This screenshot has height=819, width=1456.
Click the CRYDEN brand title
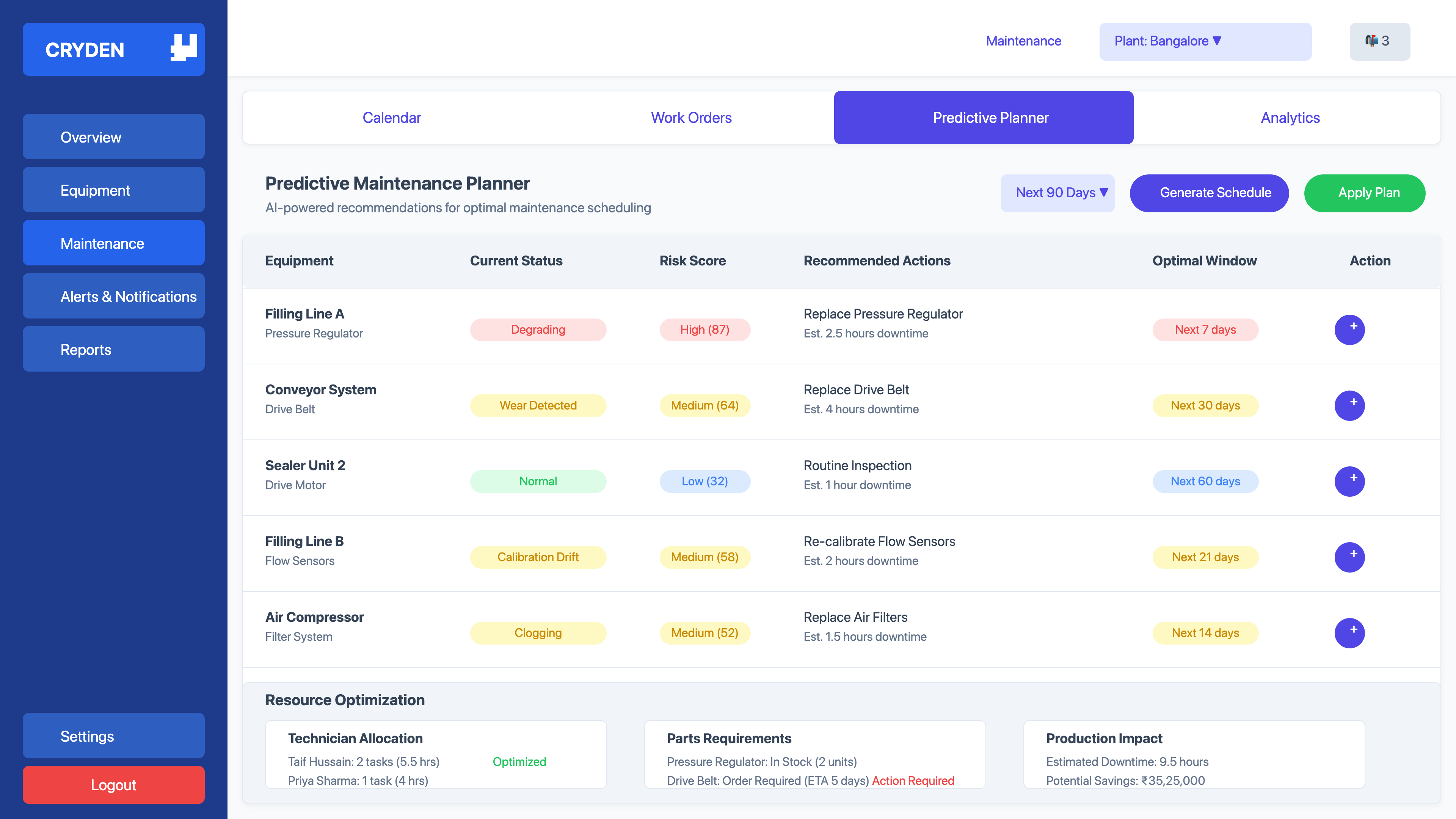(85, 50)
